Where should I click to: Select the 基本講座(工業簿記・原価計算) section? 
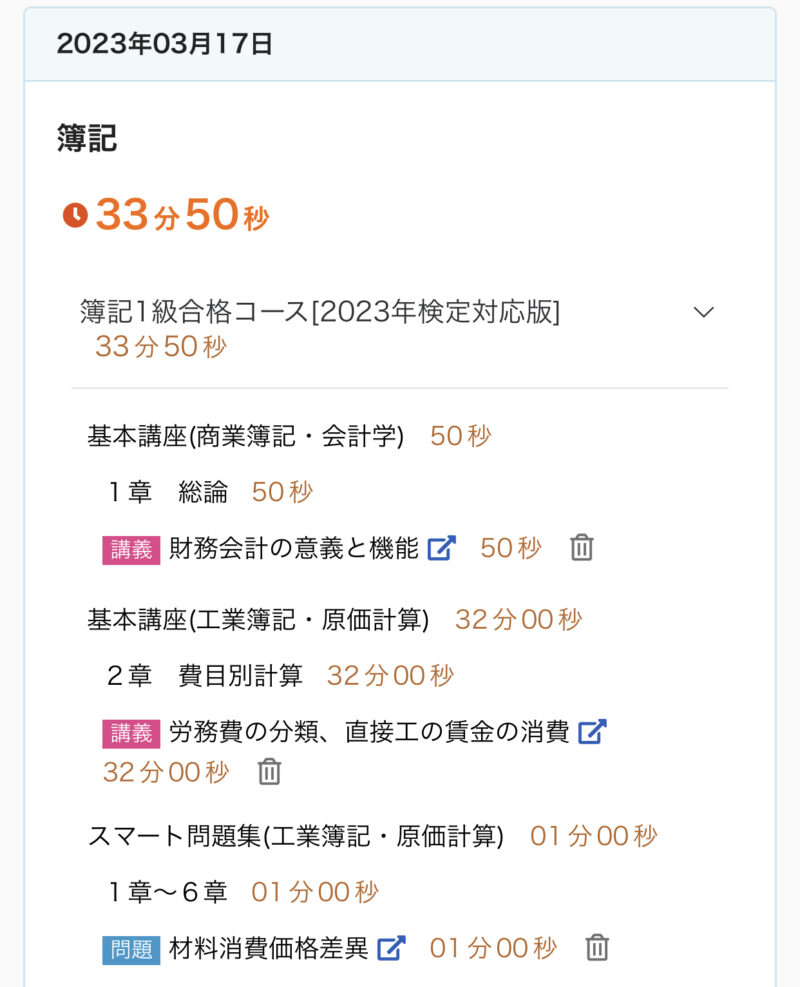point(258,620)
